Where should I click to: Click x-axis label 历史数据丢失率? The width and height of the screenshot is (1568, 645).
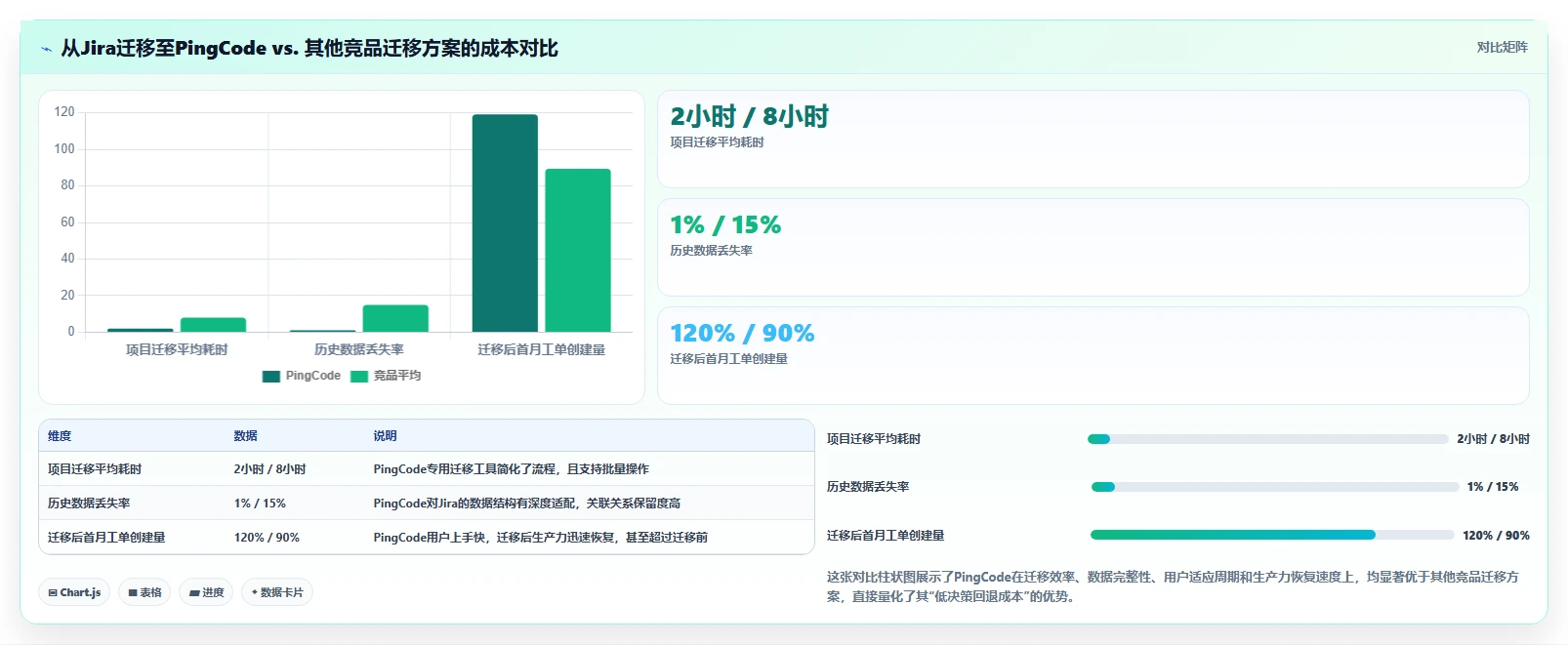[x=359, y=349]
